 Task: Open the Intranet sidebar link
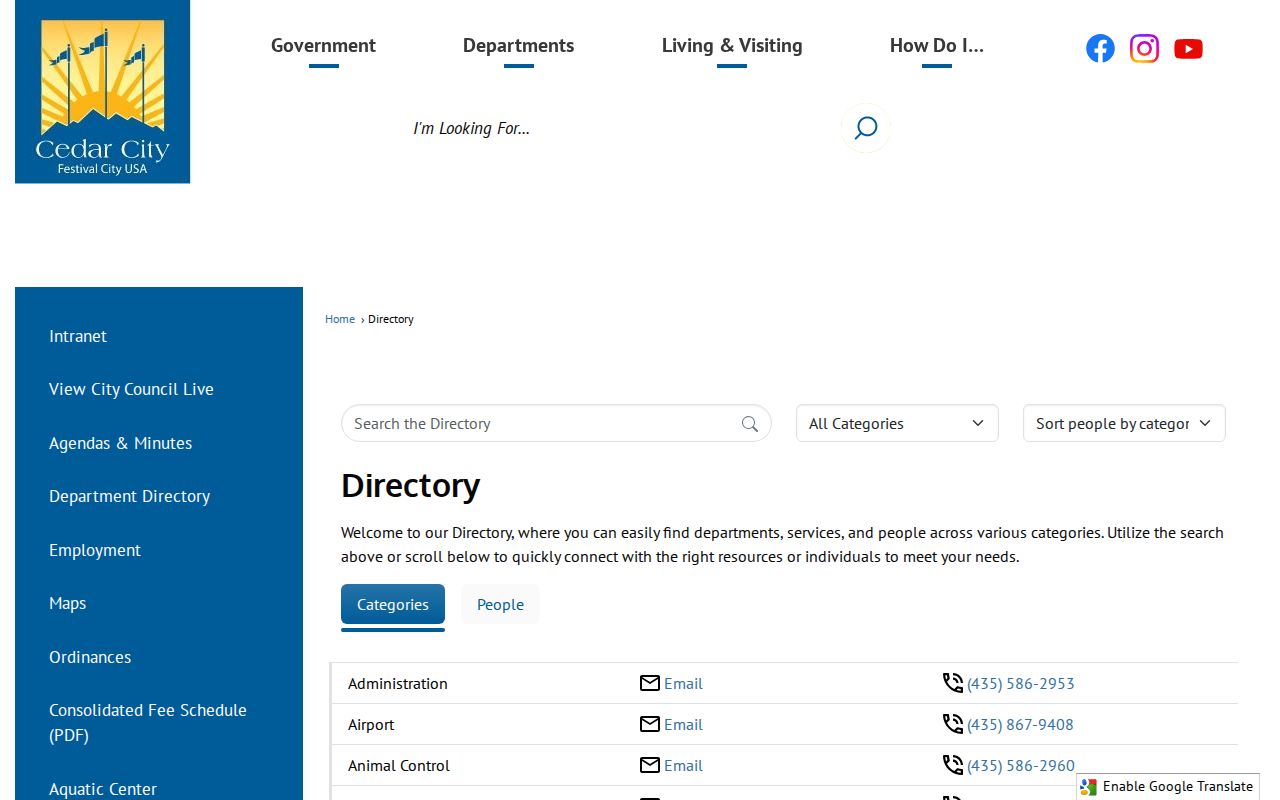78,336
